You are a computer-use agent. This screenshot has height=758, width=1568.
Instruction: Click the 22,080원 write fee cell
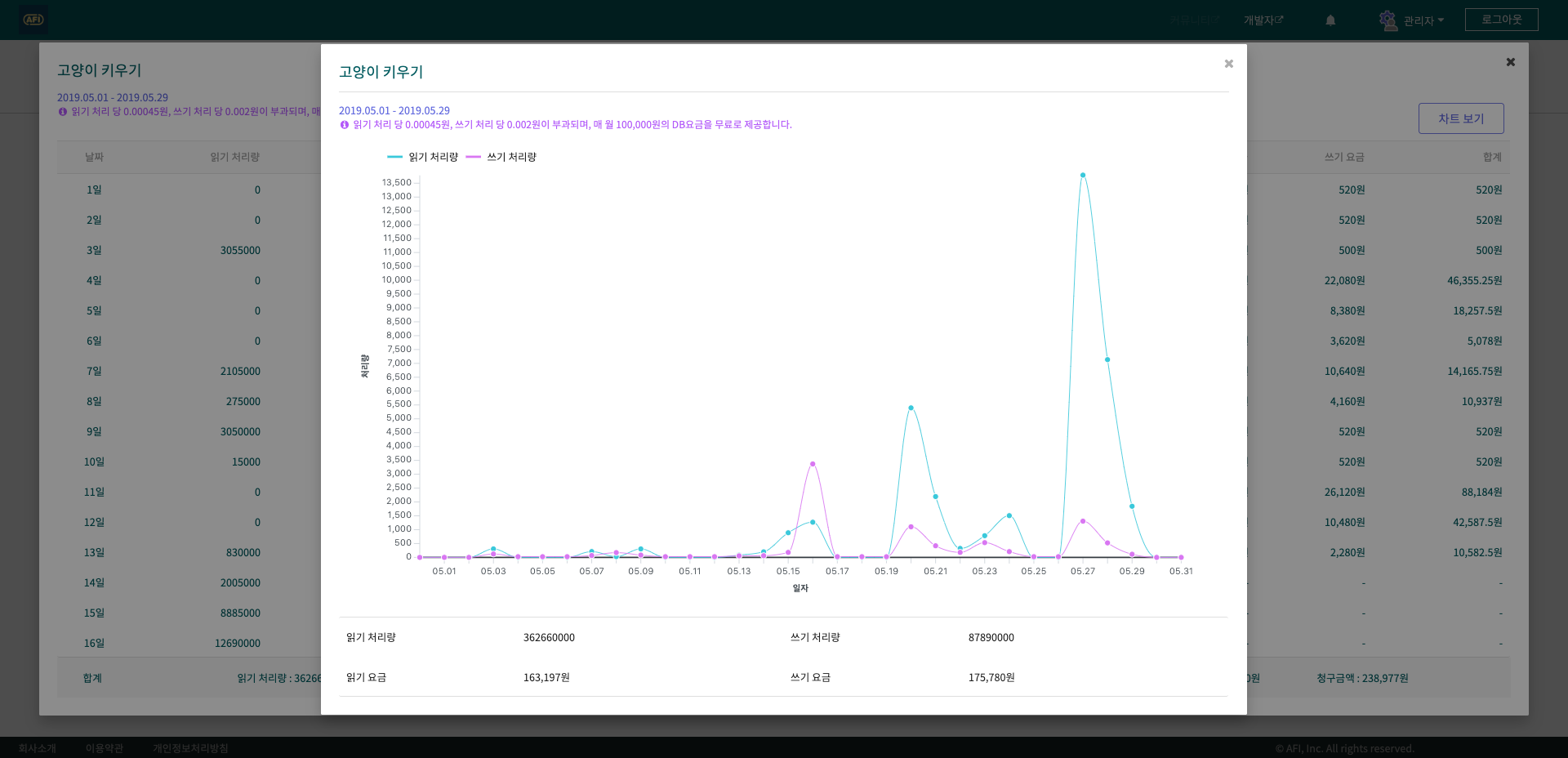click(x=1344, y=281)
